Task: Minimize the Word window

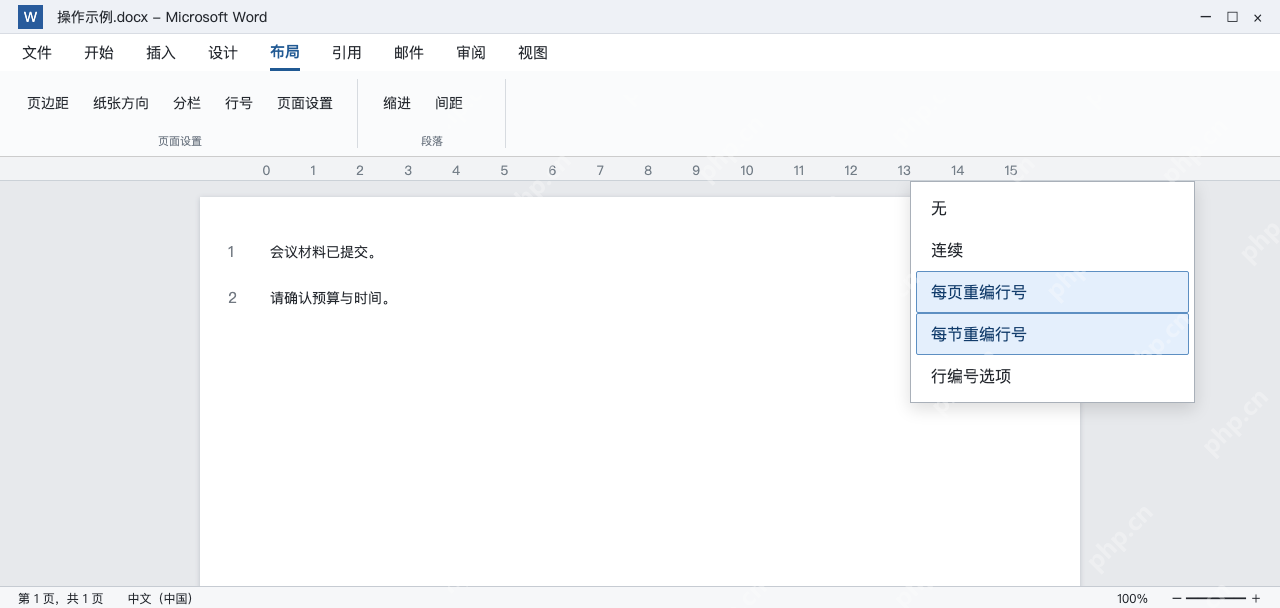Action: coord(1207,17)
